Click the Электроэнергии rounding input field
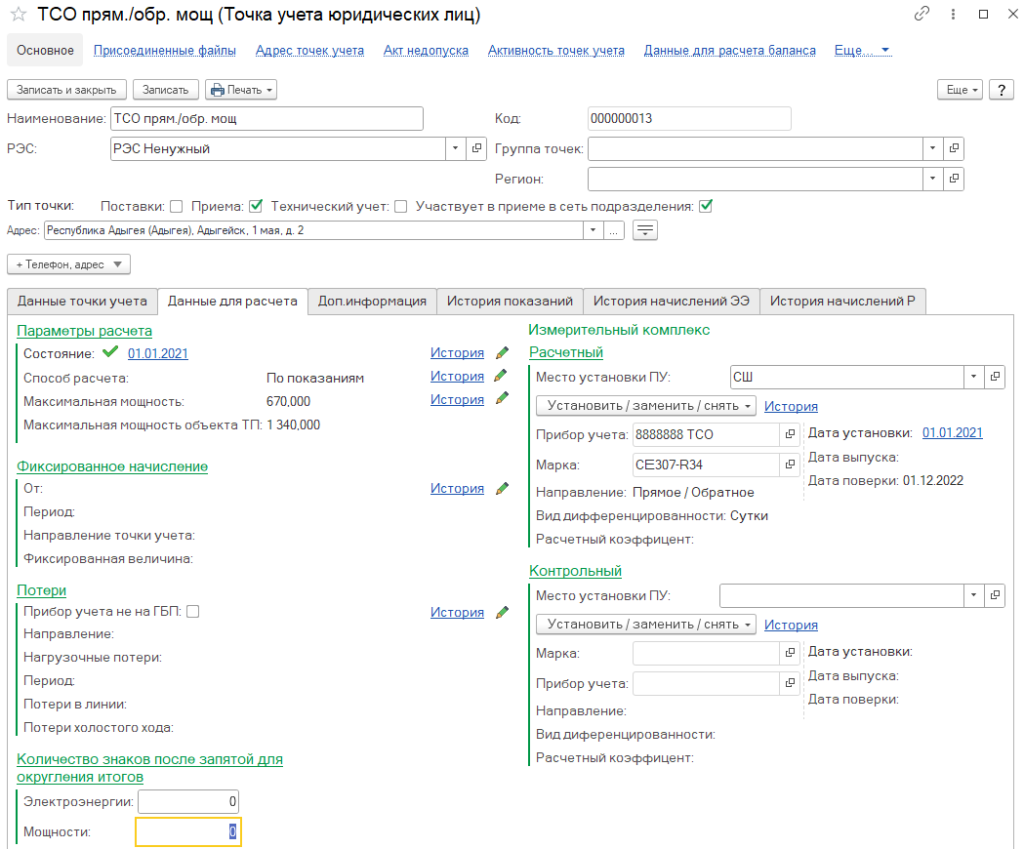This screenshot has height=849, width=1024. coord(189,802)
